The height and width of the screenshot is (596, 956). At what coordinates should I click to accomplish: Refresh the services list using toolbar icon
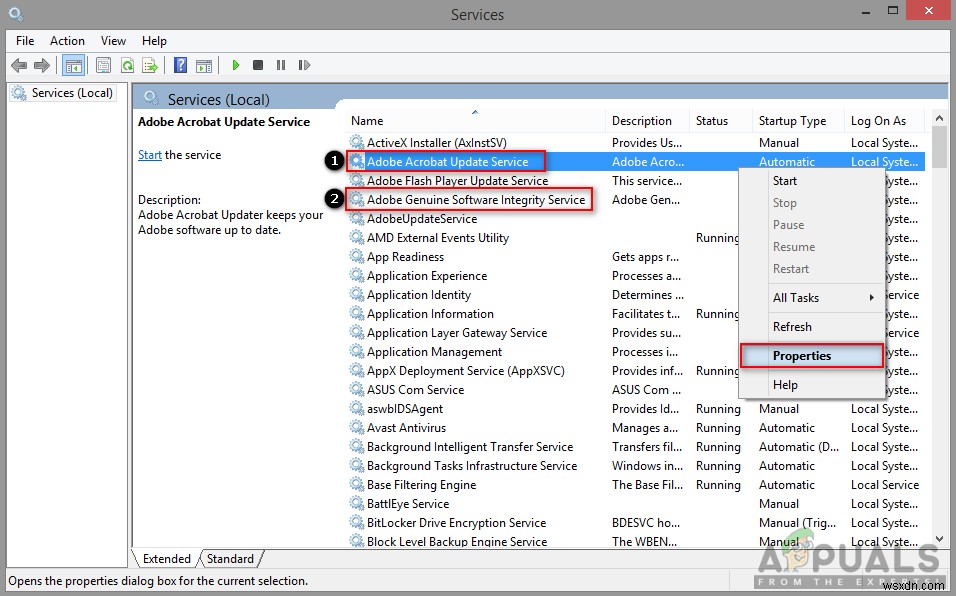point(127,65)
